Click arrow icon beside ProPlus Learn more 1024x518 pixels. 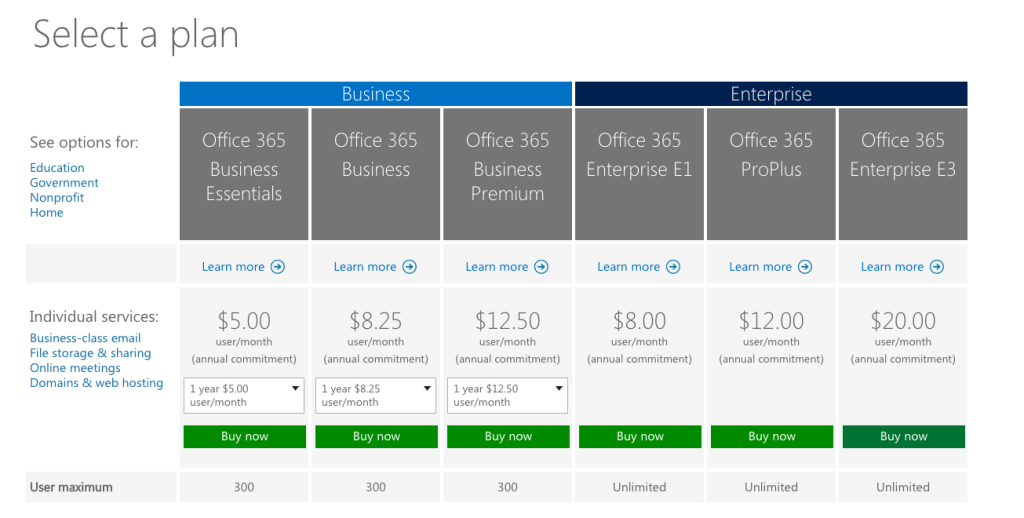805,267
